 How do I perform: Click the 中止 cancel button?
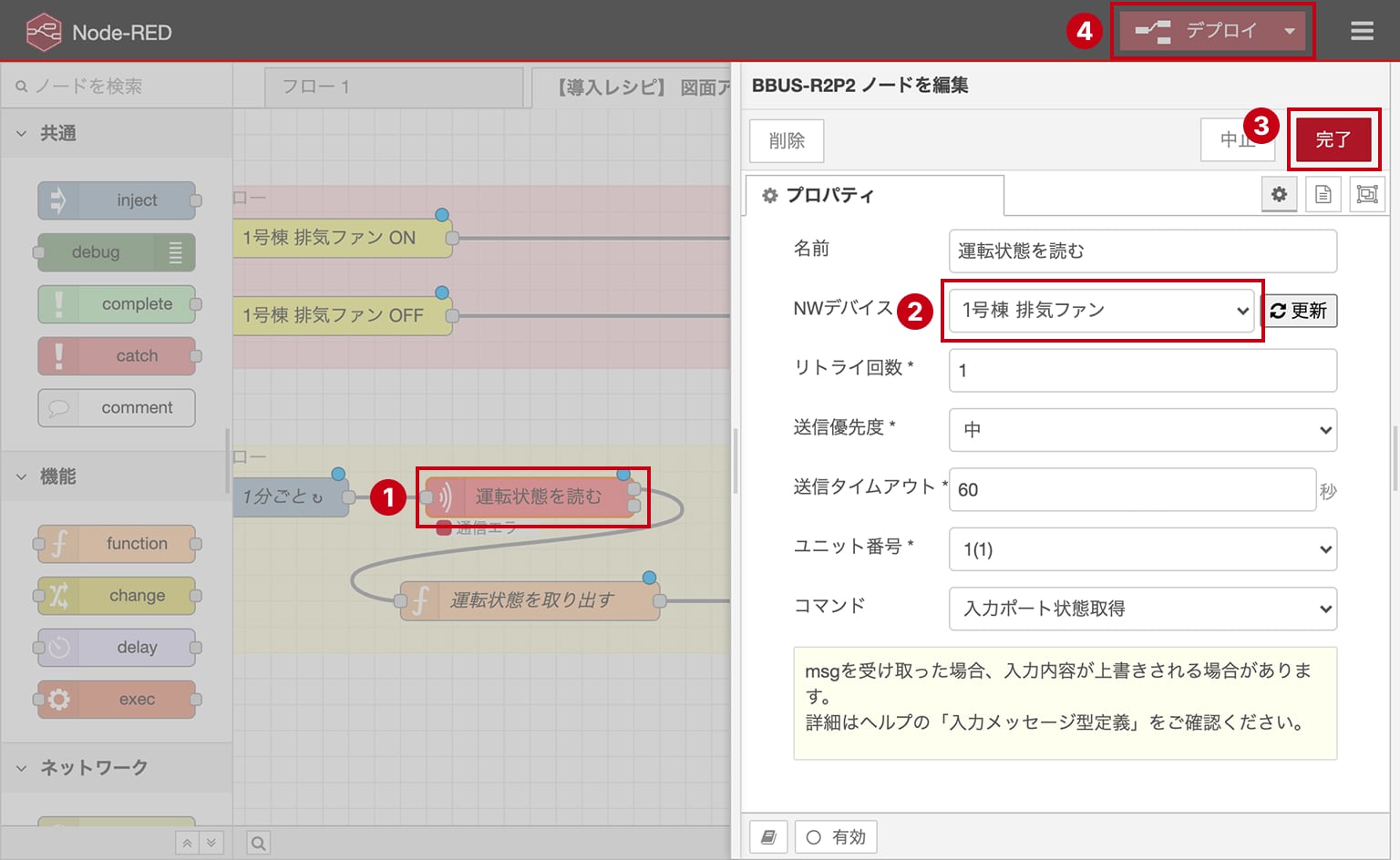pos(1238,139)
